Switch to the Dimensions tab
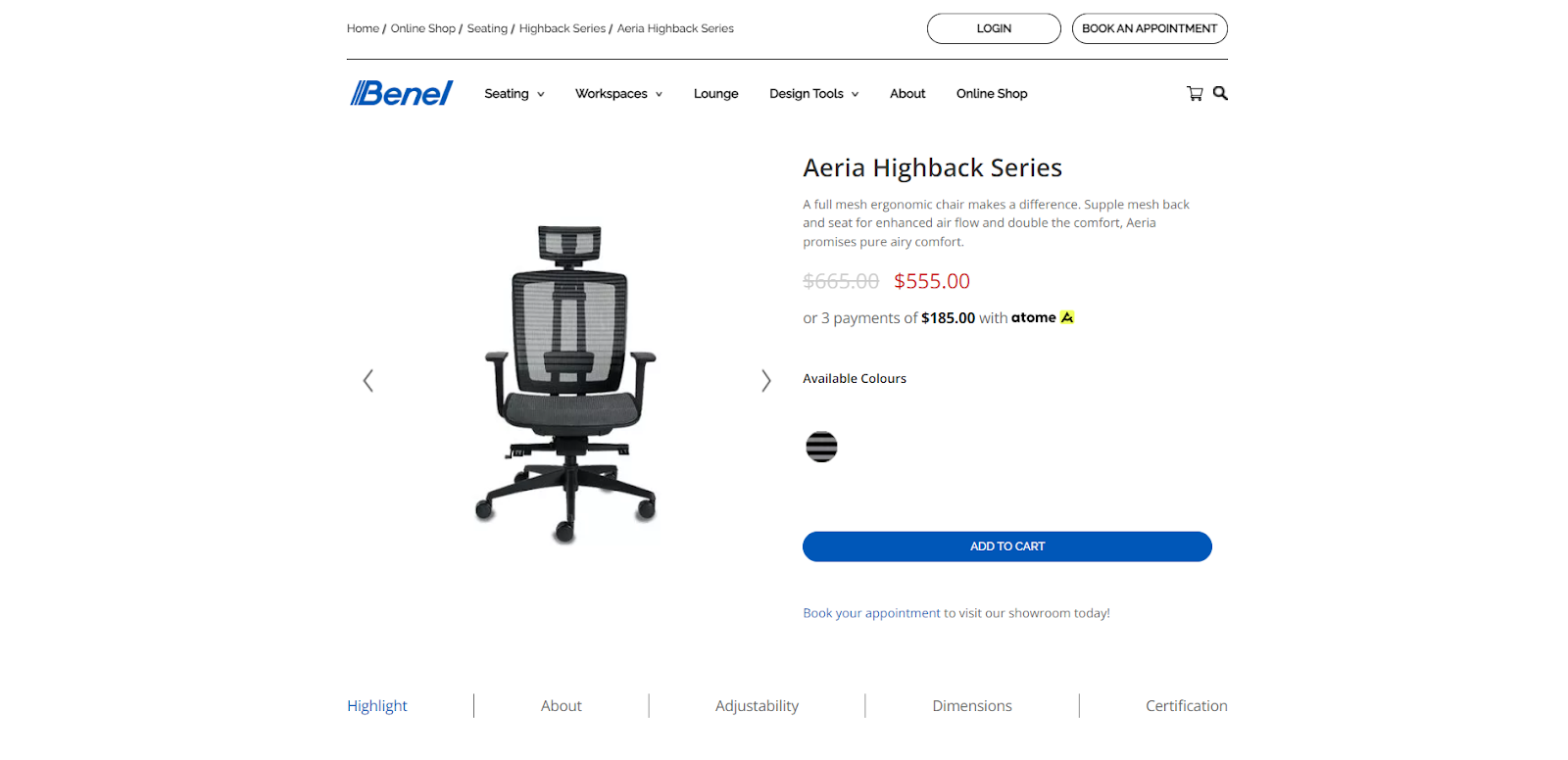The height and width of the screenshot is (760, 1568). 972,706
